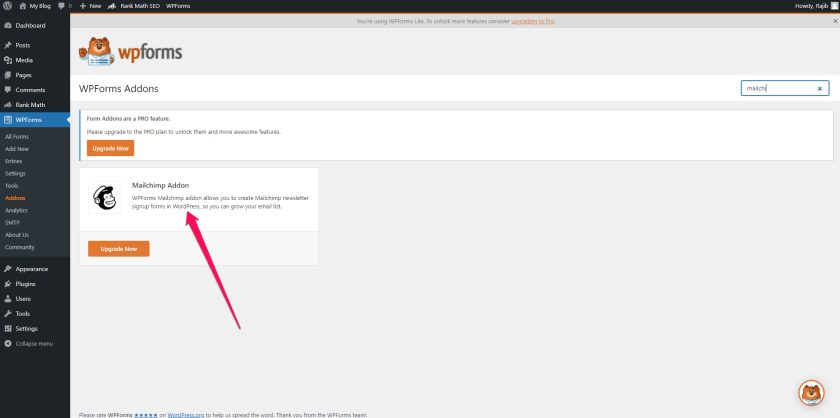The height and width of the screenshot is (418, 840).
Task: Focus the addons search field
Action: click(x=785, y=88)
